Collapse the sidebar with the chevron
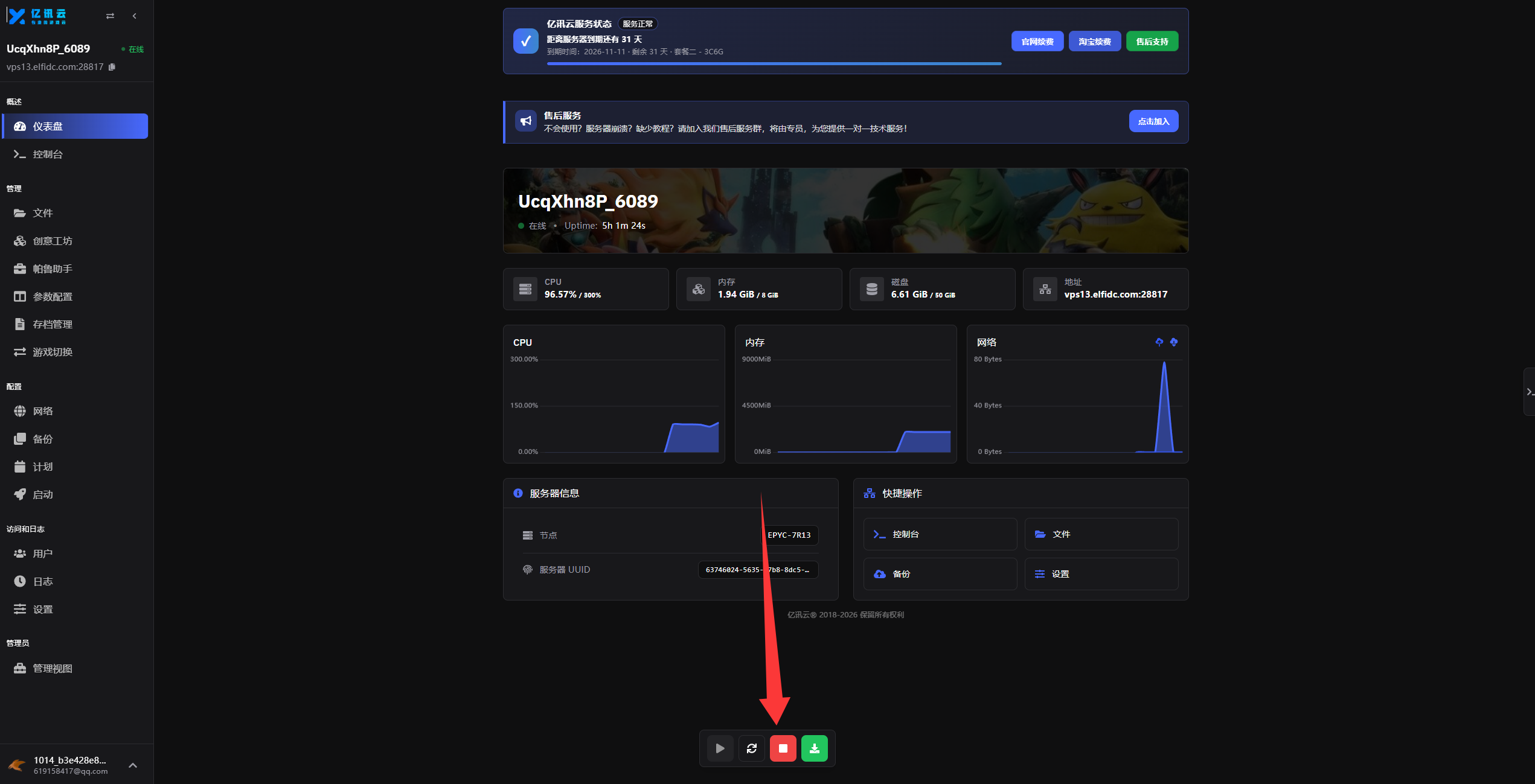 click(135, 16)
